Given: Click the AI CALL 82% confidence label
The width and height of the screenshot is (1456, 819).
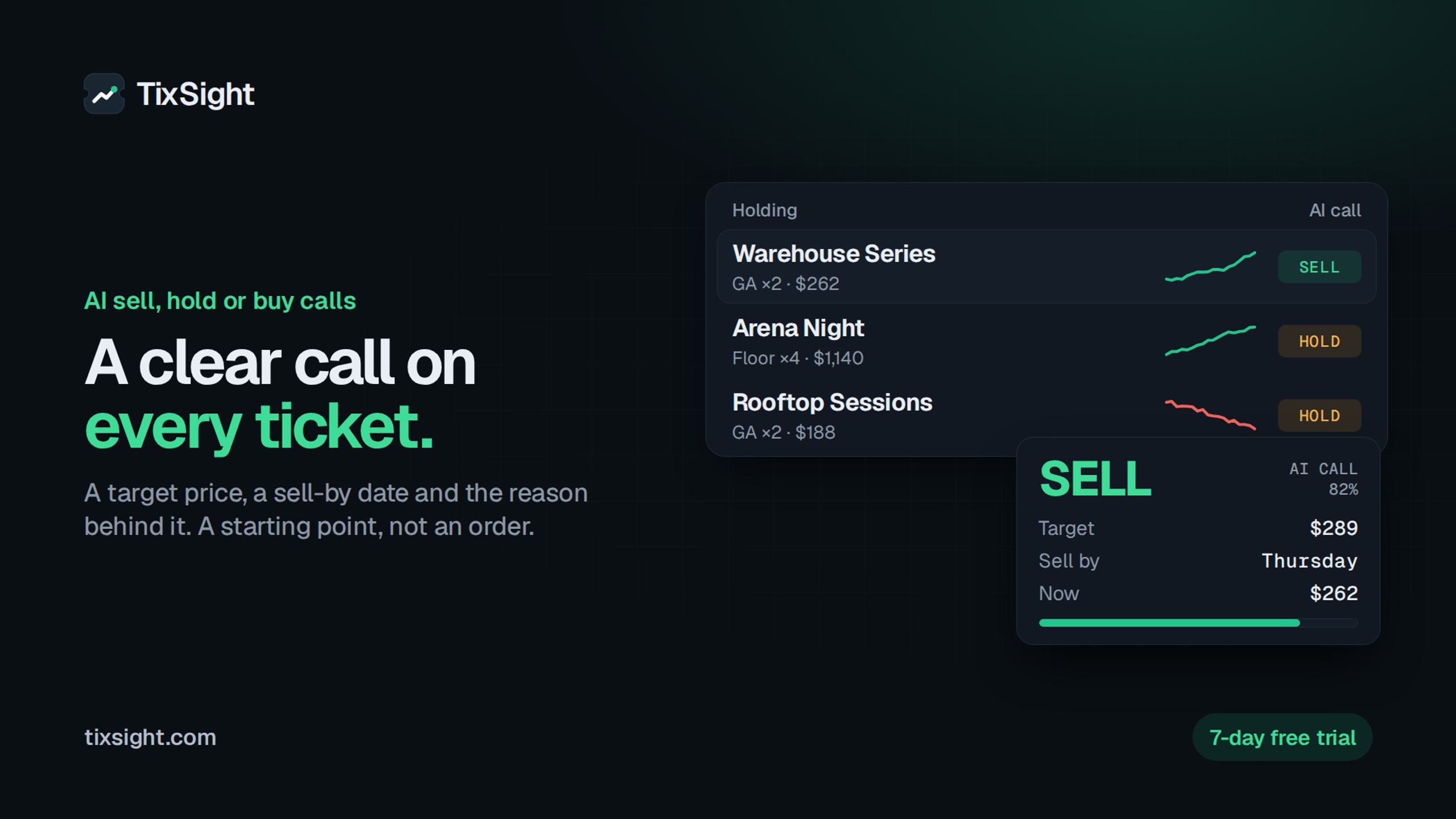Looking at the screenshot, I should 1323,479.
